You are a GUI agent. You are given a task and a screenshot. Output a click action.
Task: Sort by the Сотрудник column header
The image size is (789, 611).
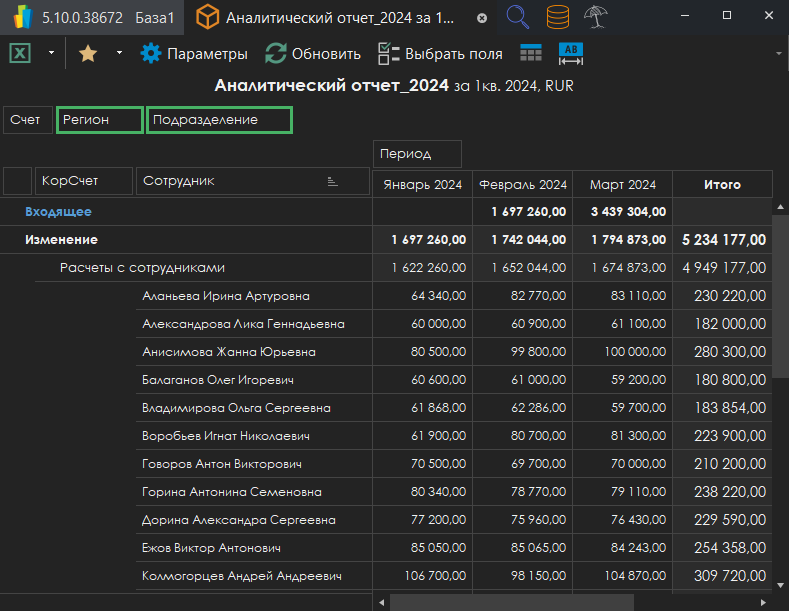coord(252,181)
